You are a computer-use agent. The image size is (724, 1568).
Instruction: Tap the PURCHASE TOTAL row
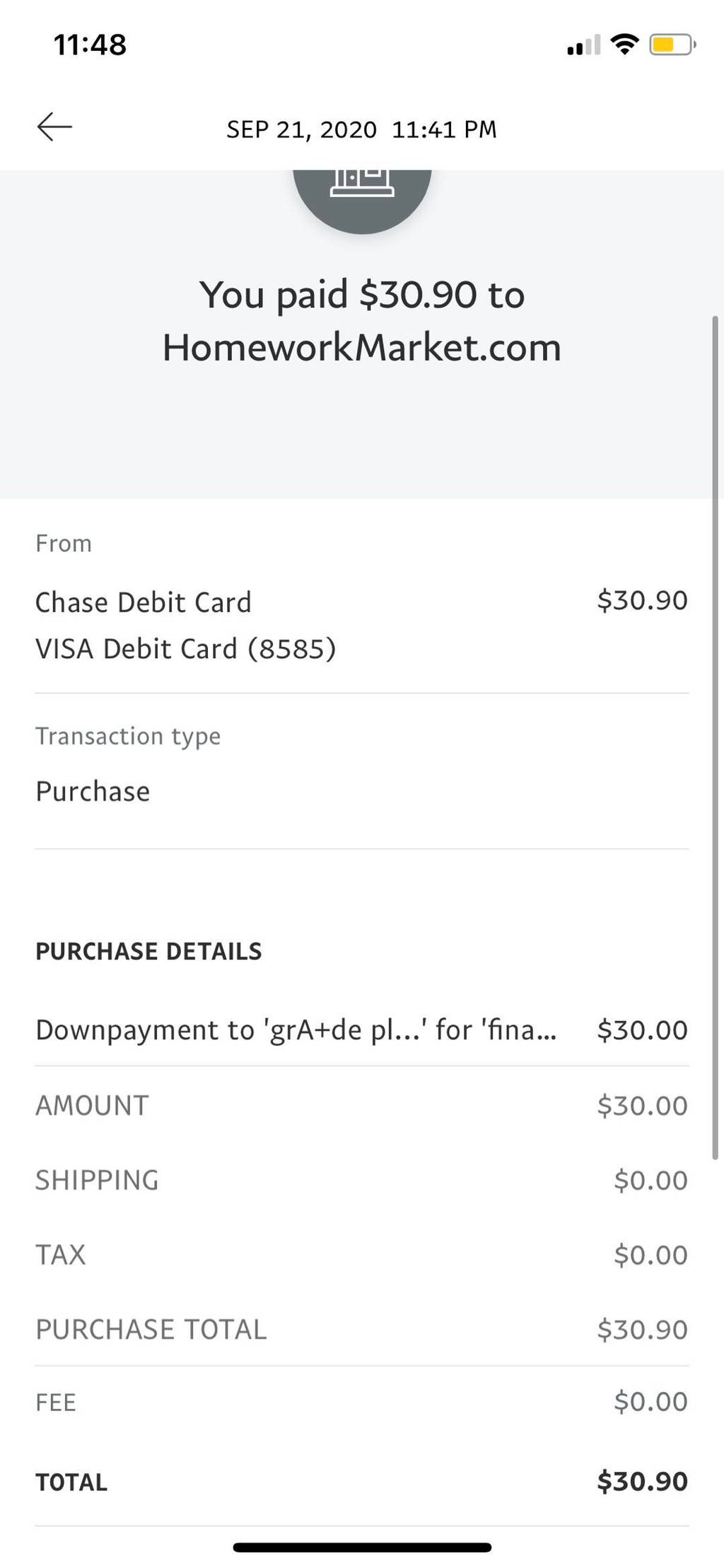point(361,1329)
